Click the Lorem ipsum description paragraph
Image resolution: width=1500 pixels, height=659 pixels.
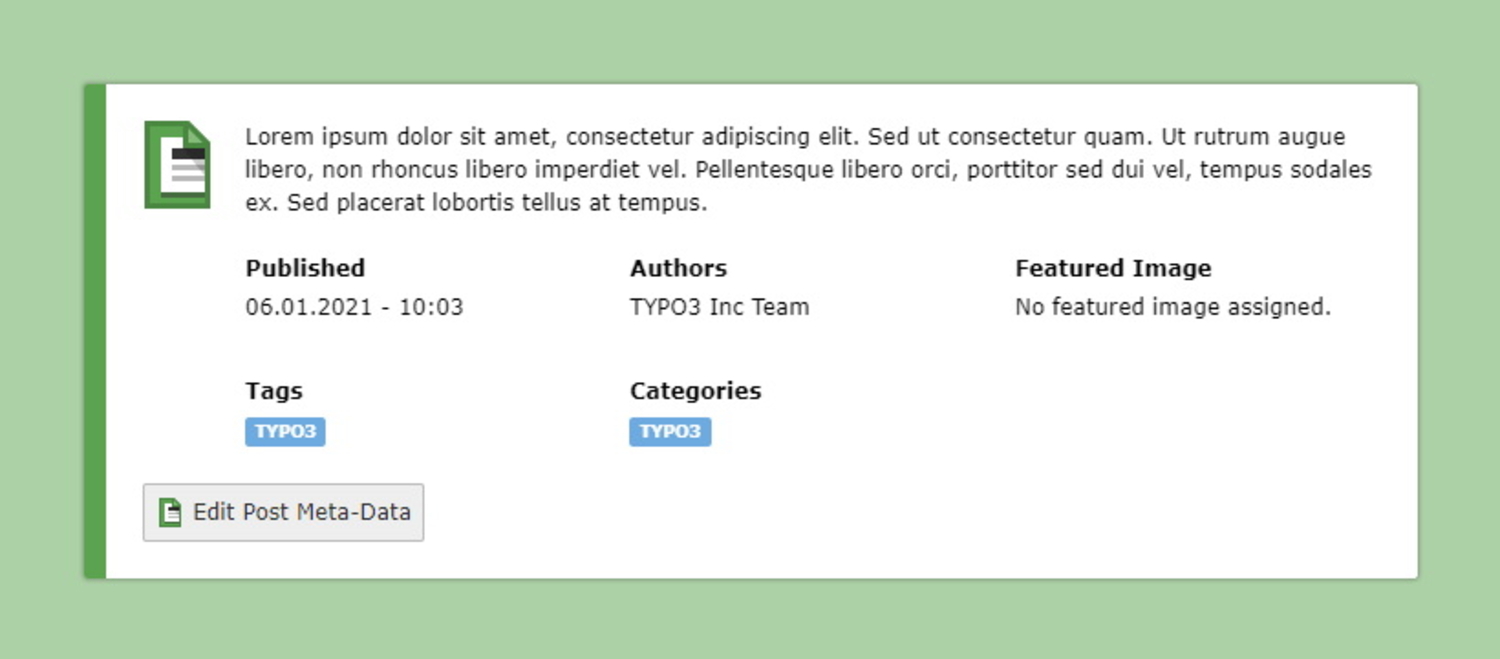(x=808, y=170)
